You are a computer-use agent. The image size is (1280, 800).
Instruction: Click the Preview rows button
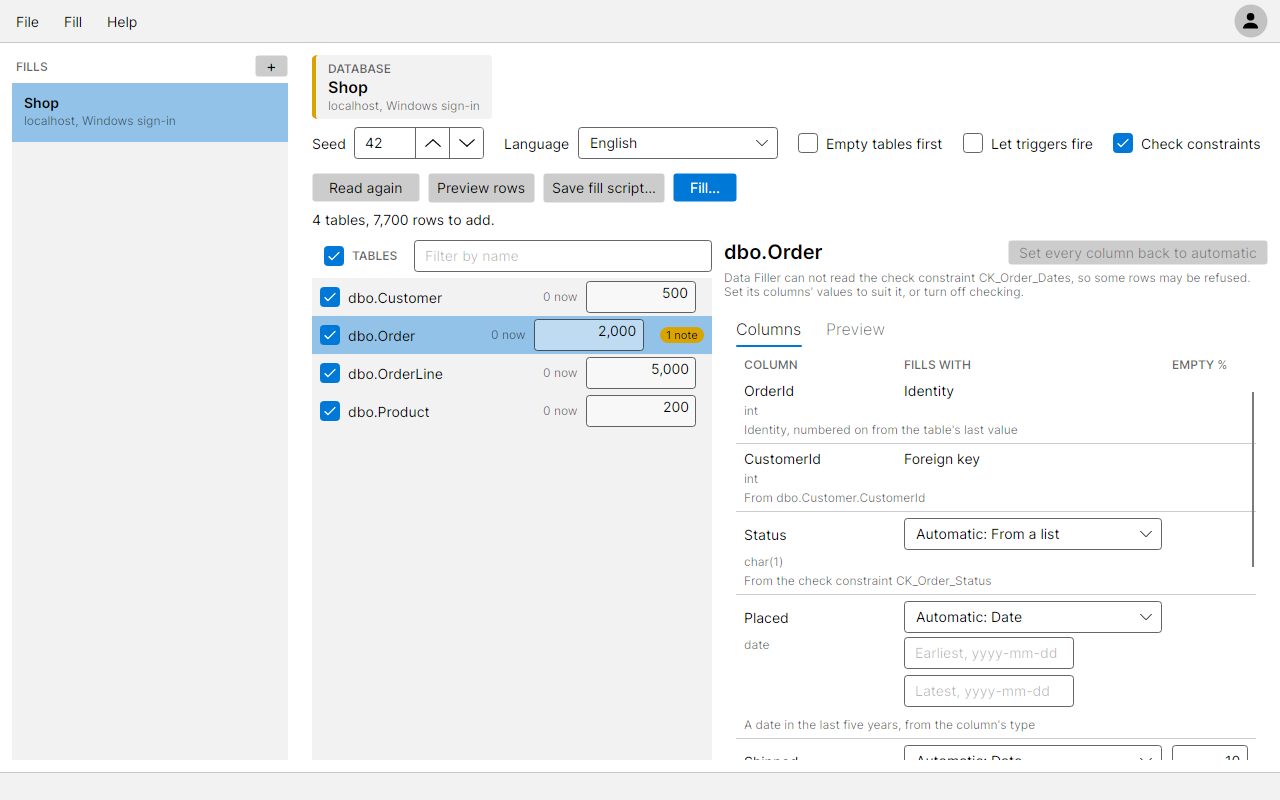481,188
